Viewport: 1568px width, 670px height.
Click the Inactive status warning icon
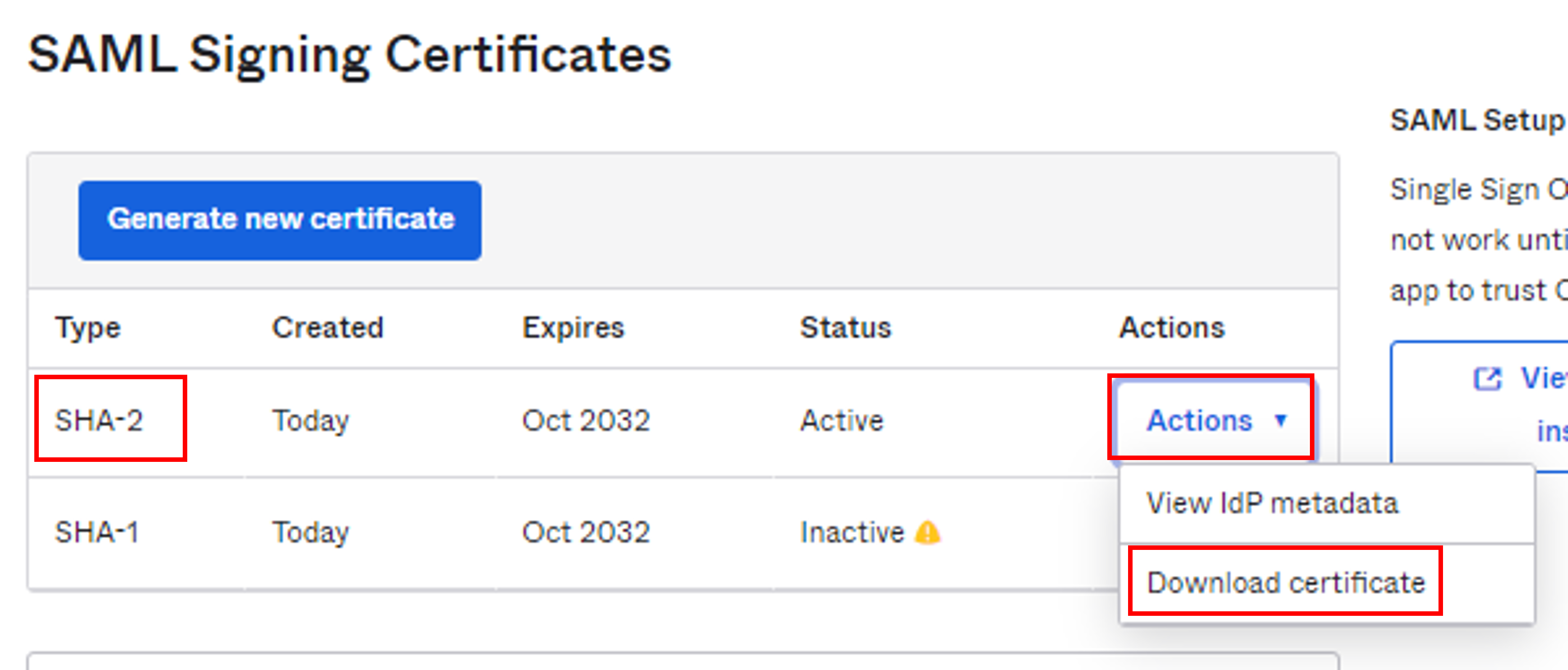(x=928, y=532)
